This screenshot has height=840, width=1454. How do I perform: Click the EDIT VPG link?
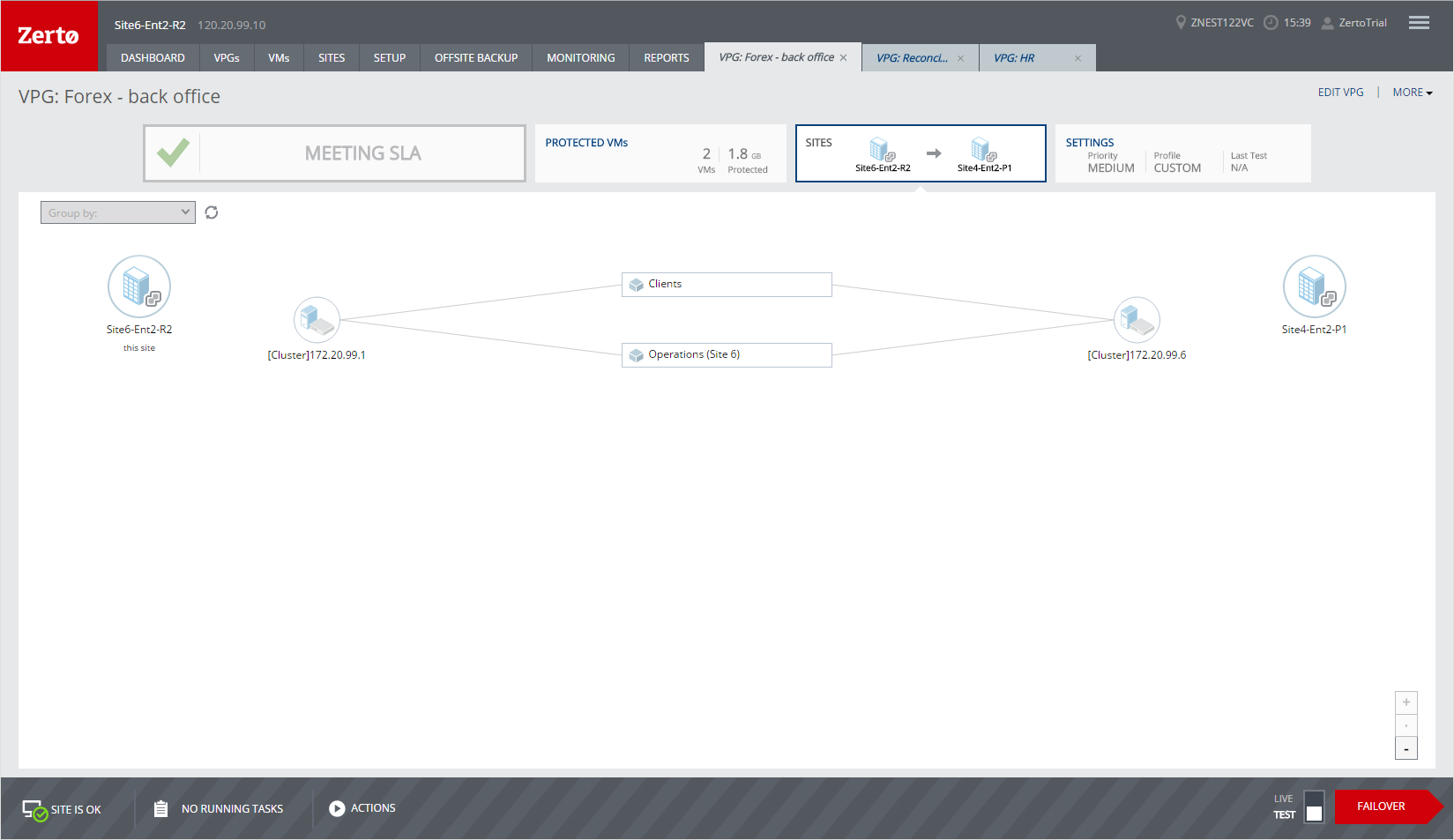point(1340,93)
